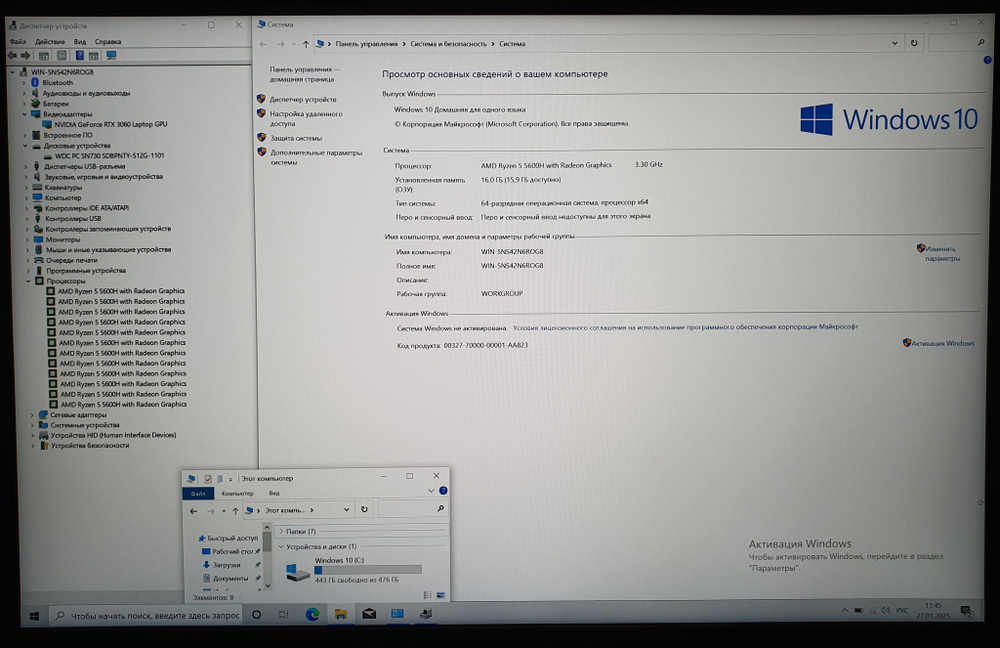Switch to the Компьютер tab in Explorer
Viewport: 1000px width, 648px height.
(x=238, y=493)
